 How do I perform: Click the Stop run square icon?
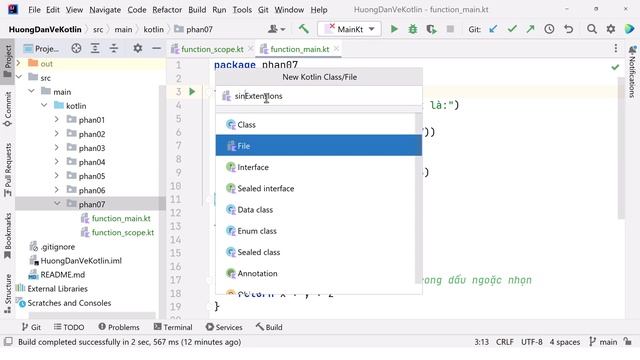point(450,29)
